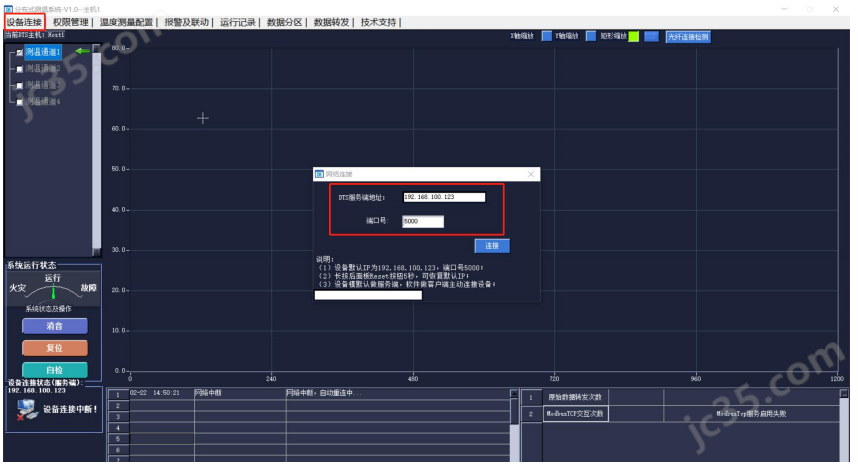The image size is (858, 467).
Task: Open the 报警及联动 menu
Action: (187, 22)
